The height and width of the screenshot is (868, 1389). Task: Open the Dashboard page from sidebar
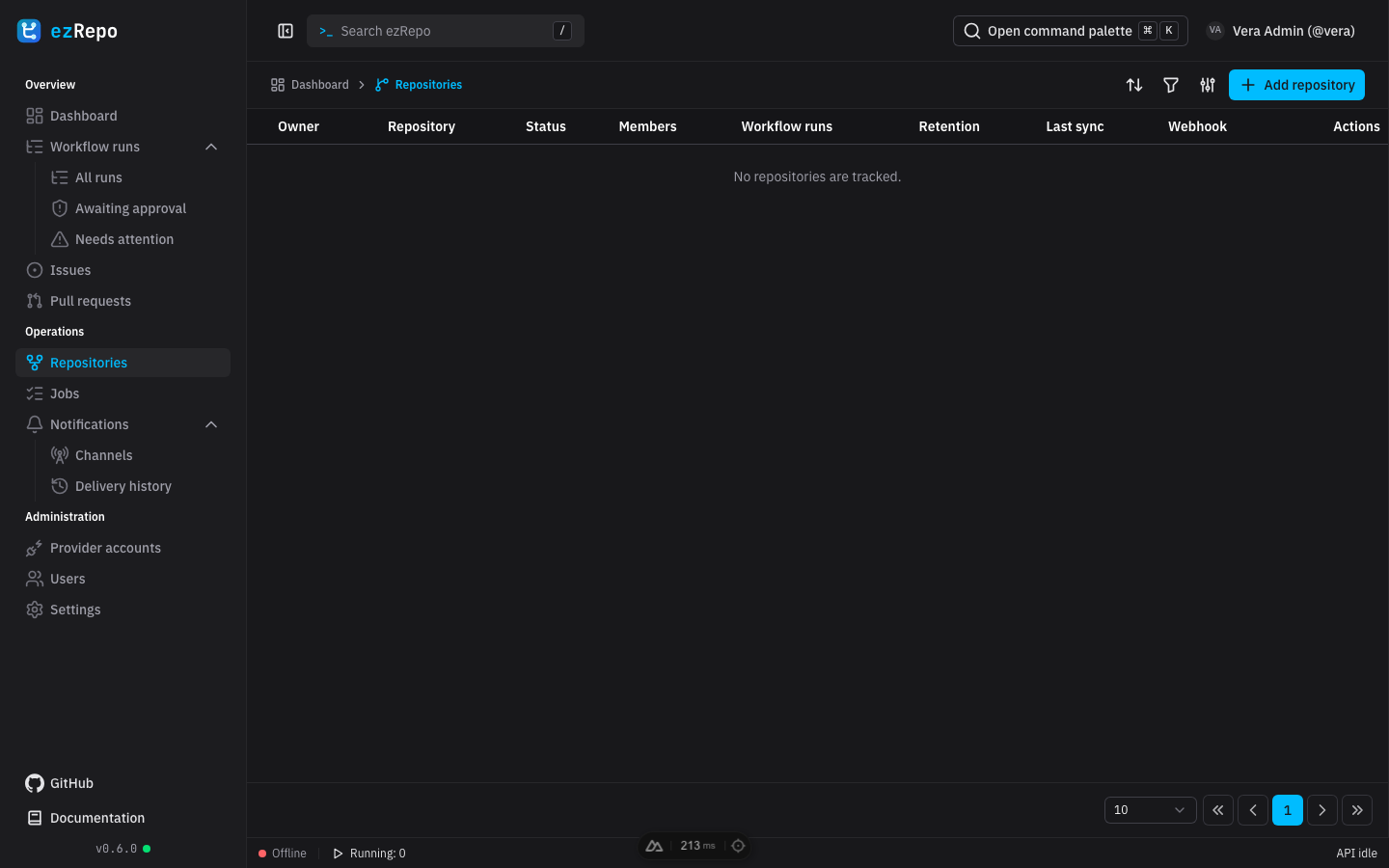click(123, 116)
